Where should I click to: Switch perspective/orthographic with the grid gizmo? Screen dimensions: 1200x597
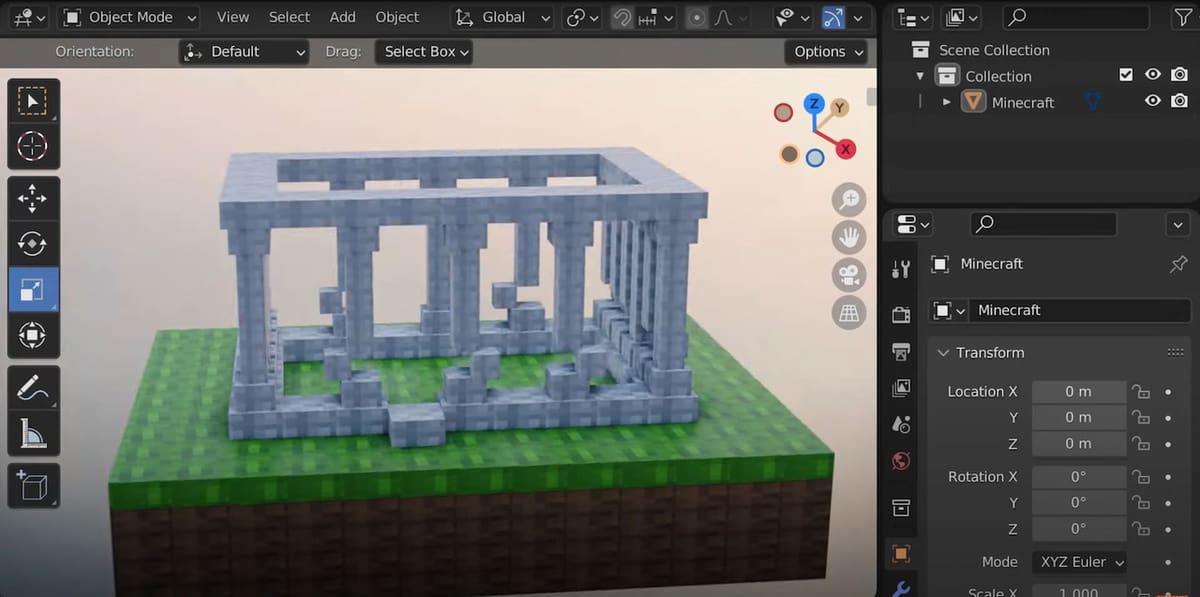(x=849, y=313)
